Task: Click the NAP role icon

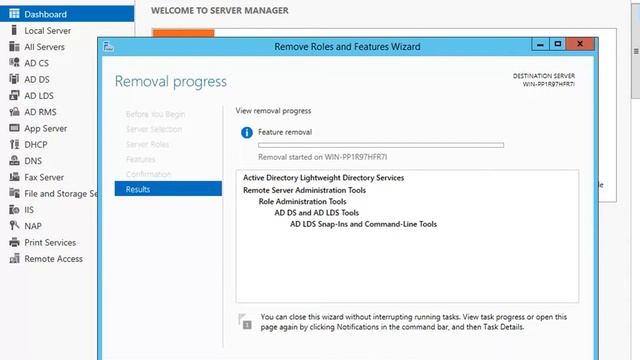Action: (14, 226)
